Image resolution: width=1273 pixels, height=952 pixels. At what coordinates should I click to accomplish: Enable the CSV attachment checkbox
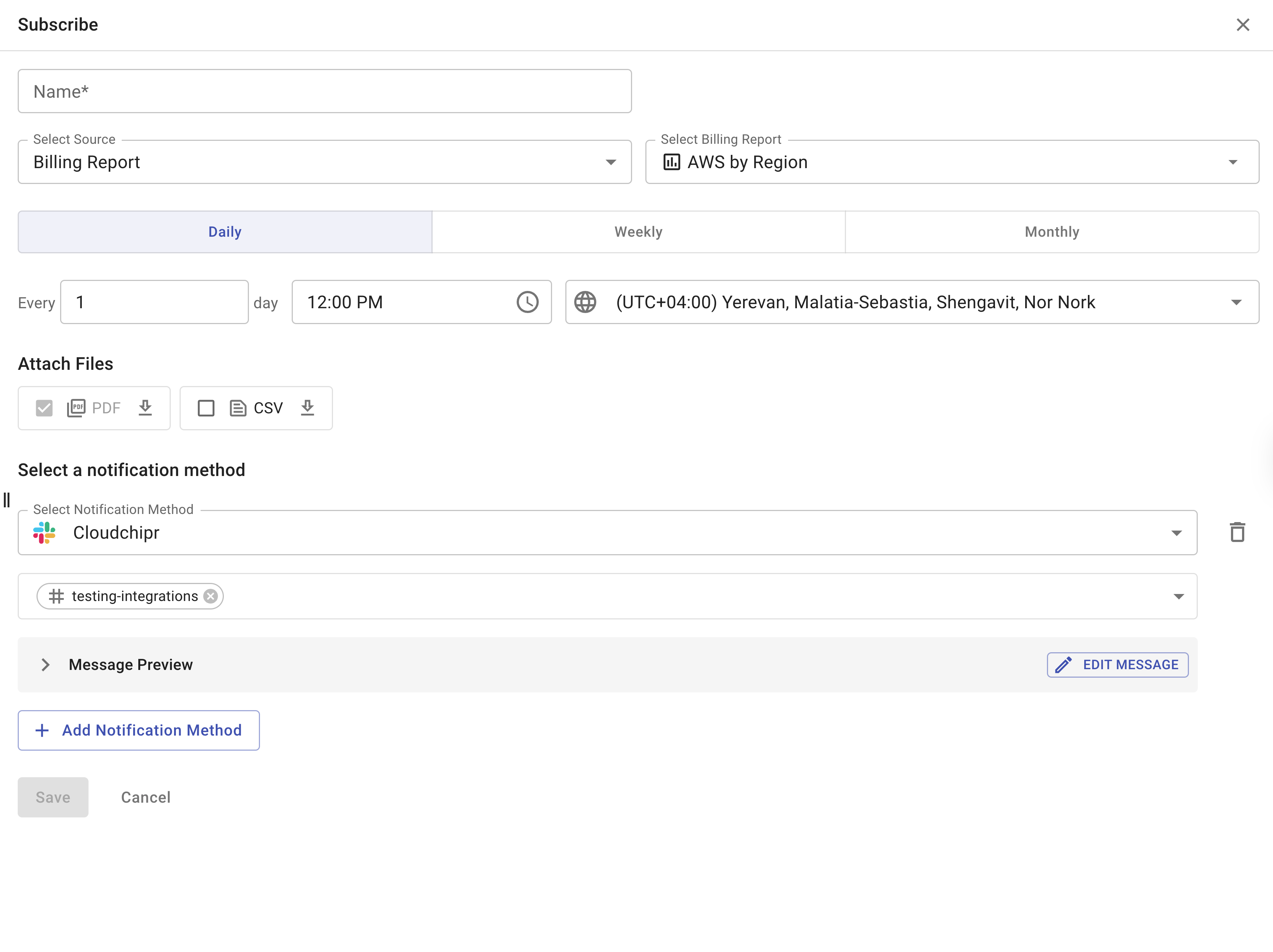pyautogui.click(x=206, y=408)
